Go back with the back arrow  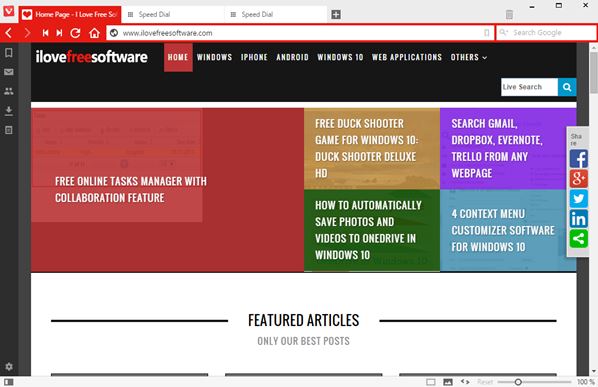click(9, 33)
